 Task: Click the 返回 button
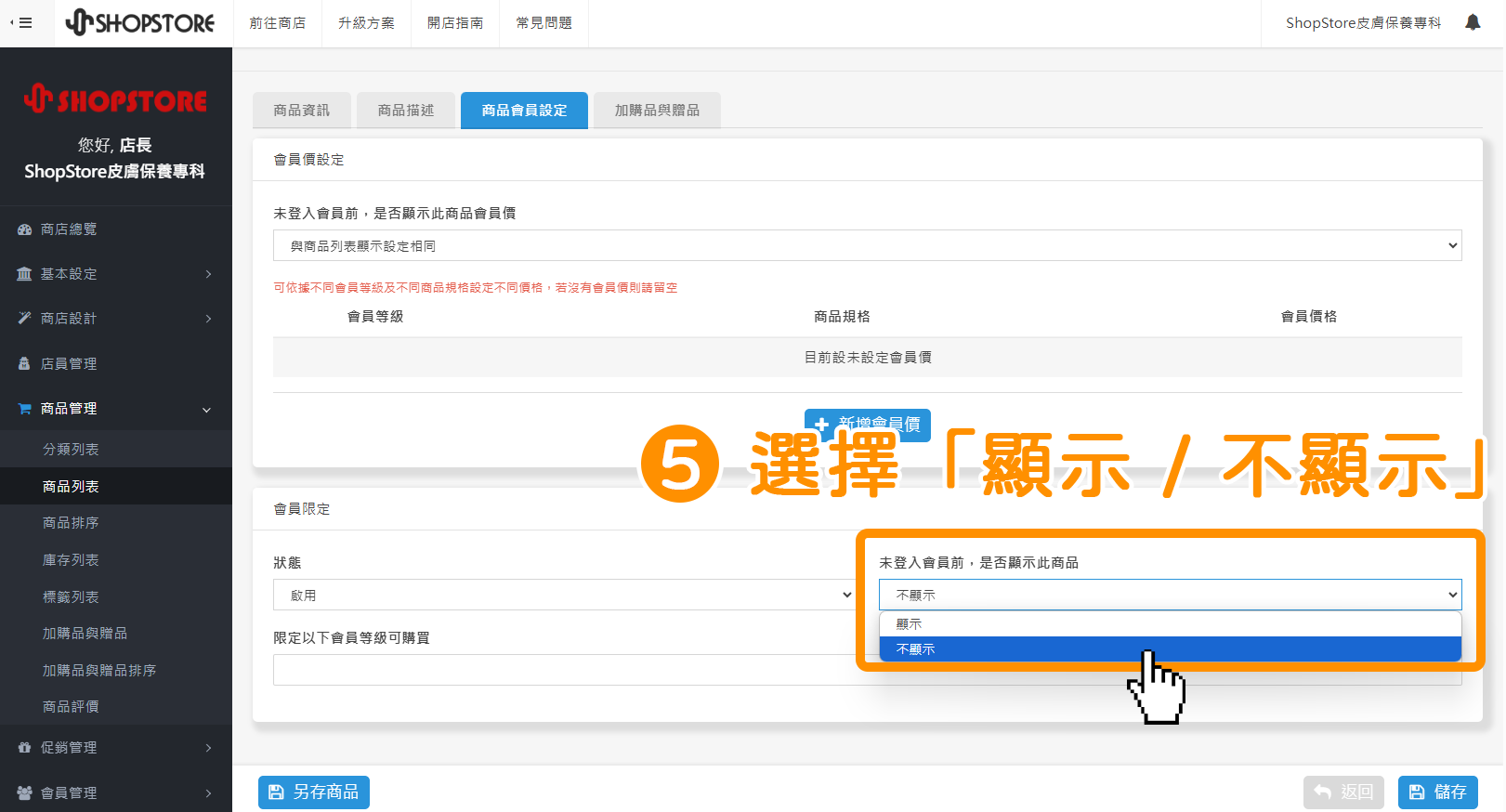click(x=1343, y=792)
